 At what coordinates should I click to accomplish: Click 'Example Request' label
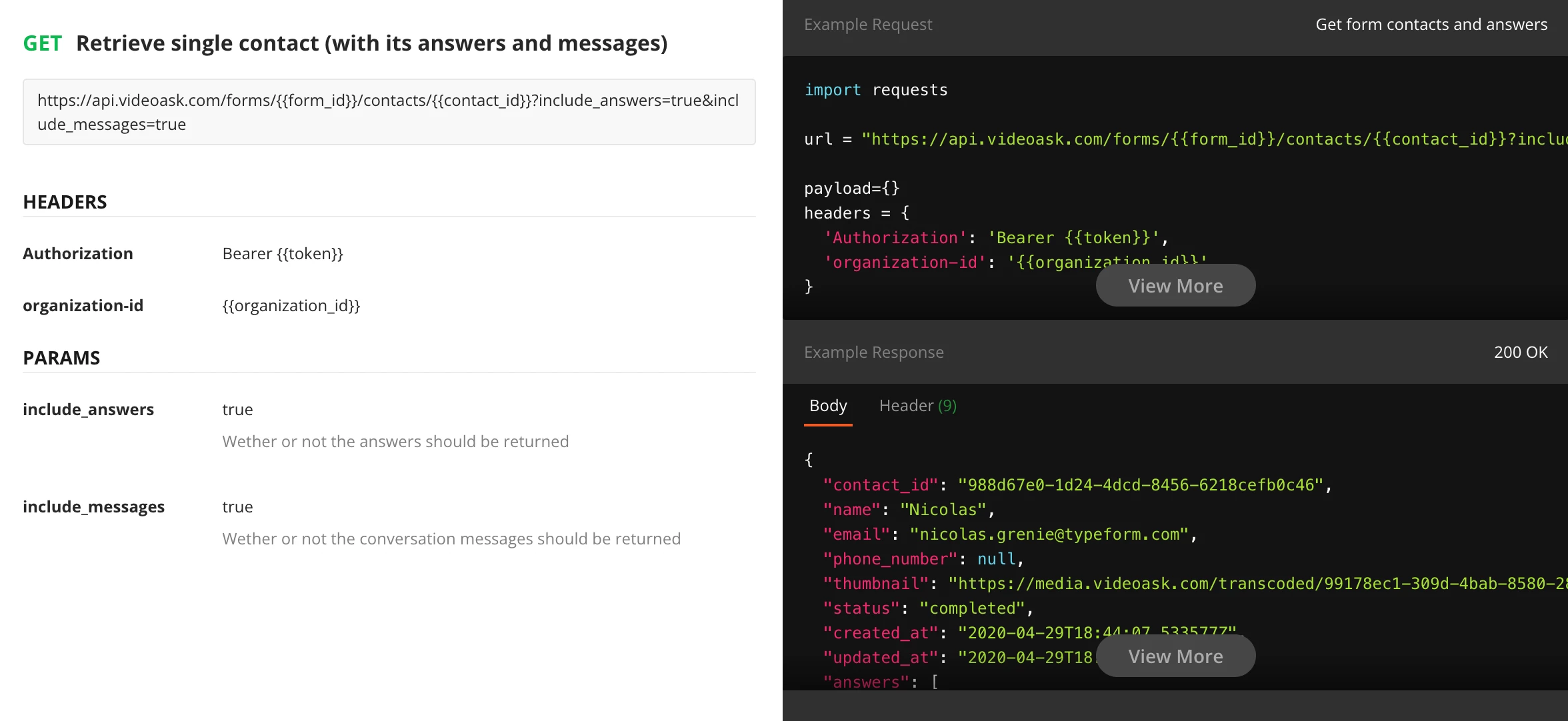pos(868,25)
